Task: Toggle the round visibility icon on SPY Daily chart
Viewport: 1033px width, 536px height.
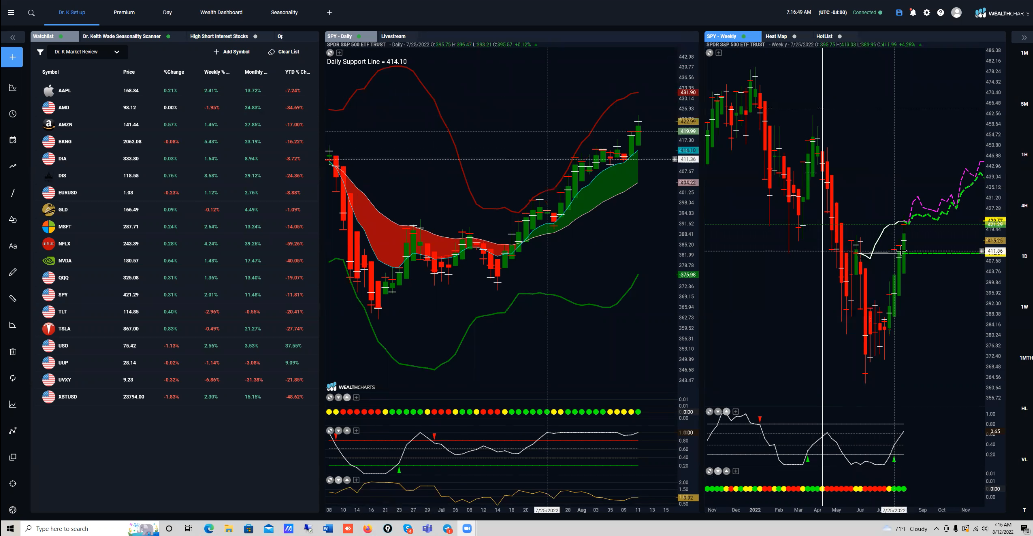Action: [x=331, y=53]
